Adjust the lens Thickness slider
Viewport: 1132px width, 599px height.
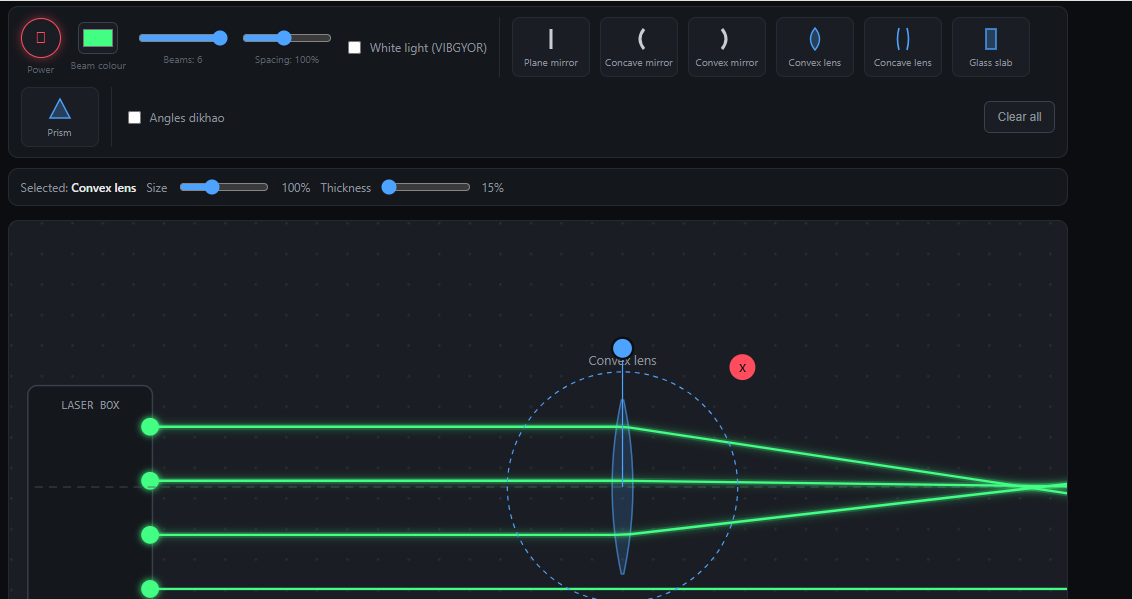pyautogui.click(x=425, y=188)
